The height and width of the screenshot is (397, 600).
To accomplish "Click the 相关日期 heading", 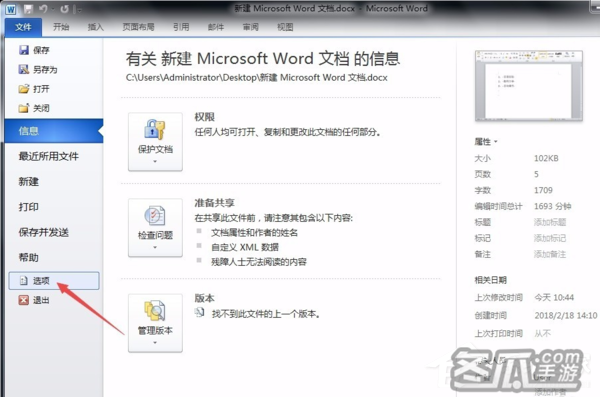I will coord(491,280).
